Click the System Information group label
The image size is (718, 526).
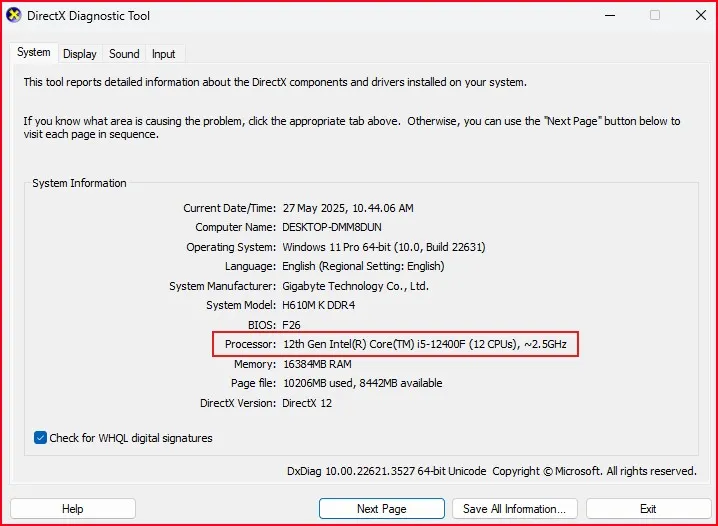(x=79, y=183)
